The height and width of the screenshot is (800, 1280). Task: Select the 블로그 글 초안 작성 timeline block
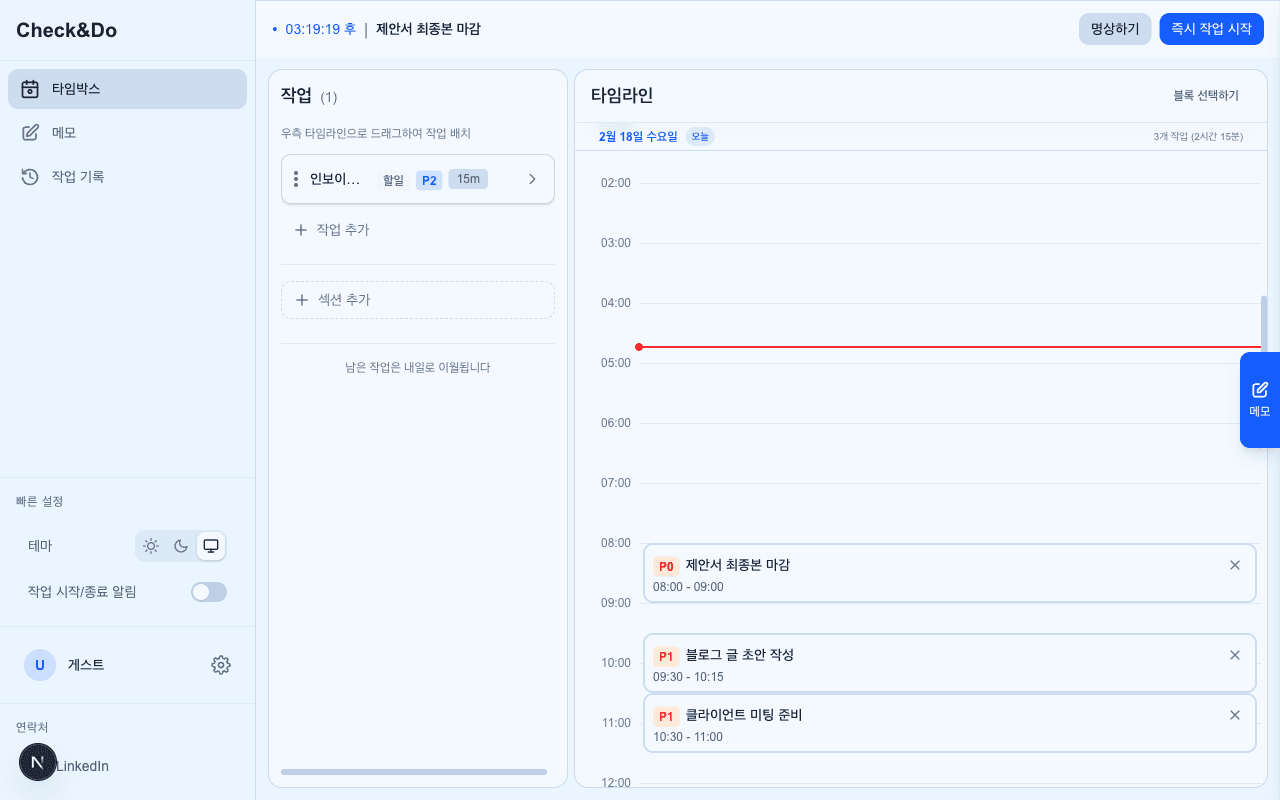(949, 663)
